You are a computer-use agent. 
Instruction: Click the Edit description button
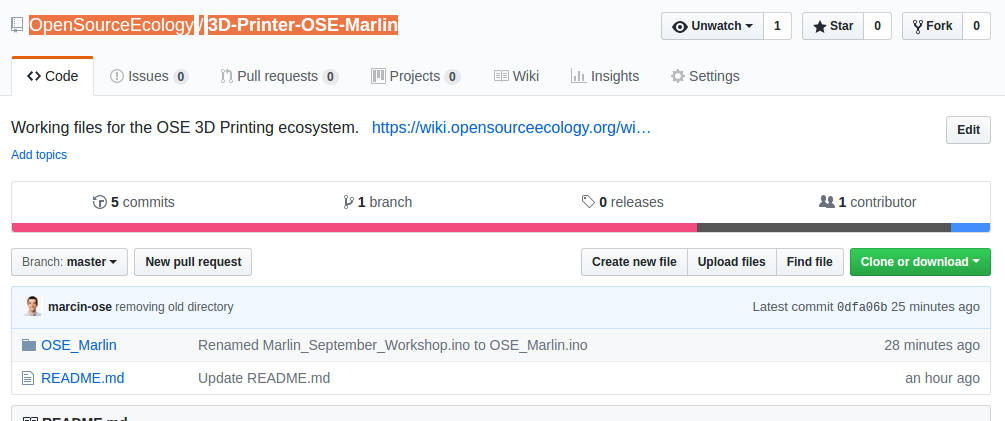pos(968,130)
